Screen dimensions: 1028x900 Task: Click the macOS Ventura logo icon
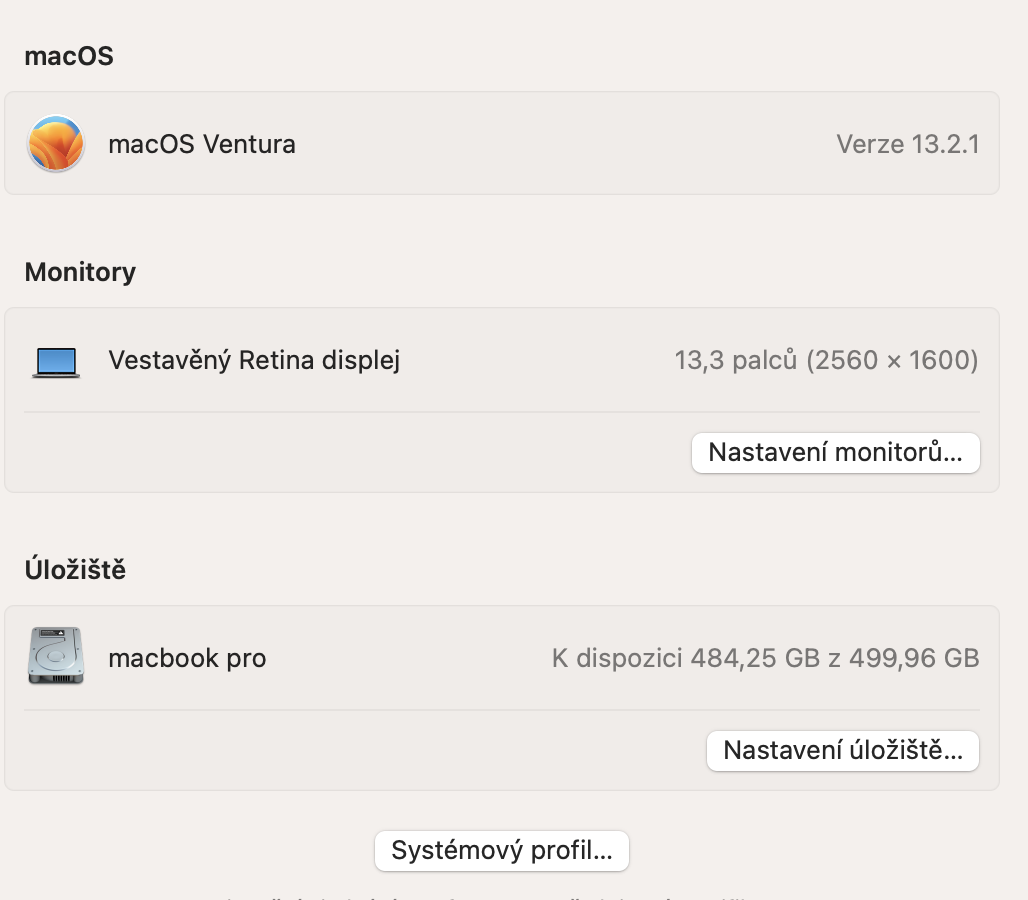[x=56, y=143]
